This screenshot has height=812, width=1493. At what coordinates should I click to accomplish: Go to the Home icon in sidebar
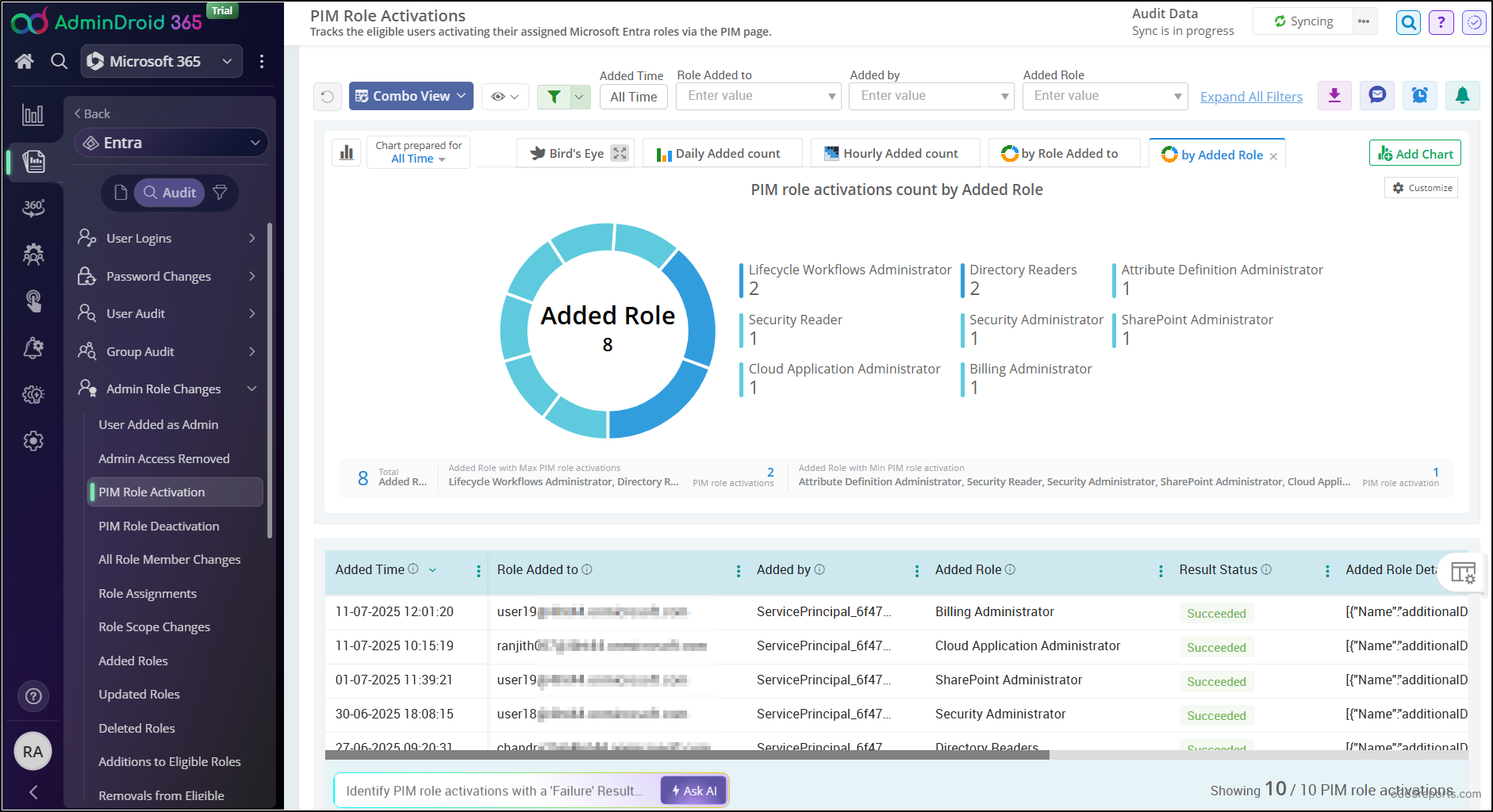25,61
